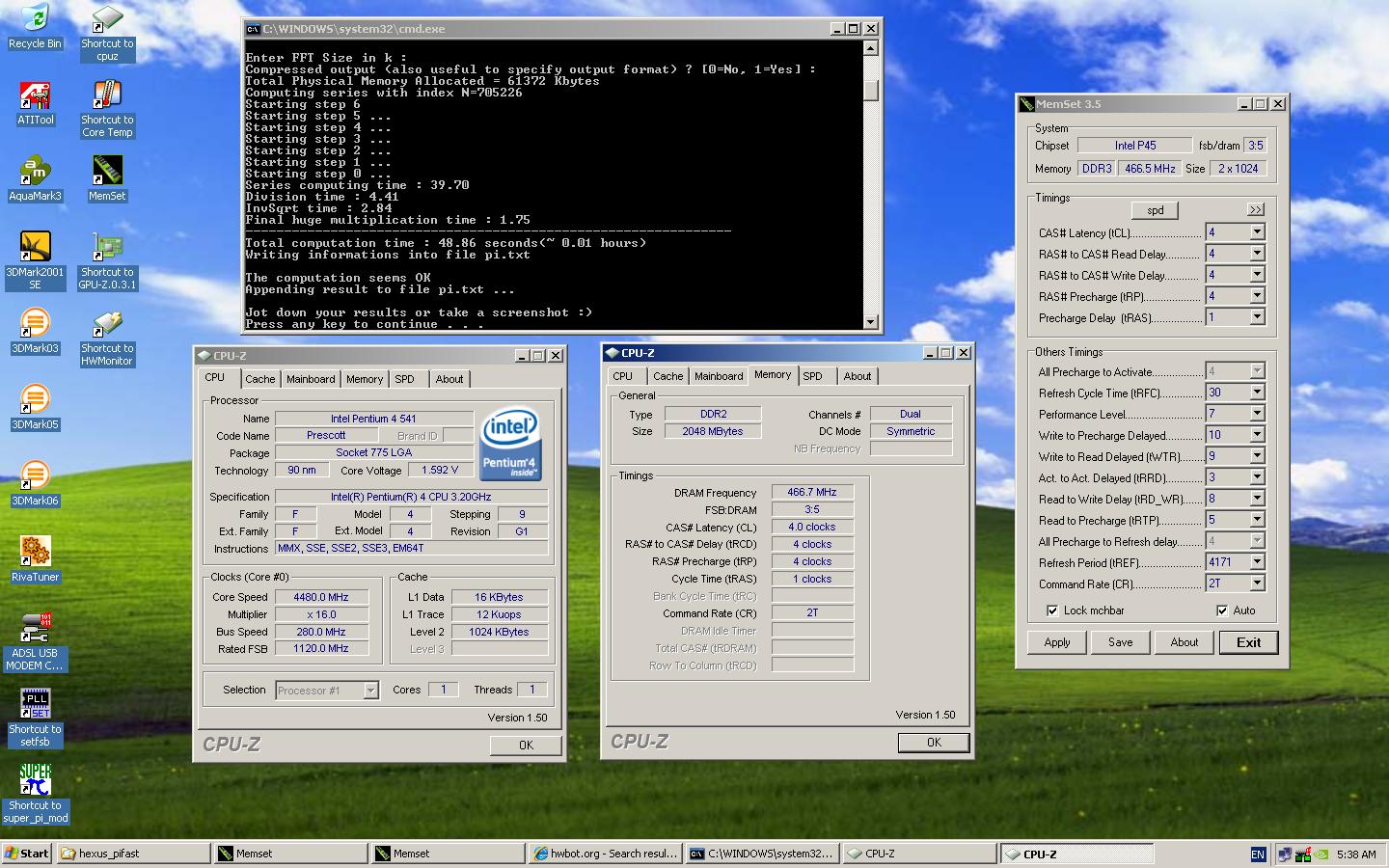Switch to SPD tab in right CPU-Z window
The width and height of the screenshot is (1389, 868).
point(812,376)
